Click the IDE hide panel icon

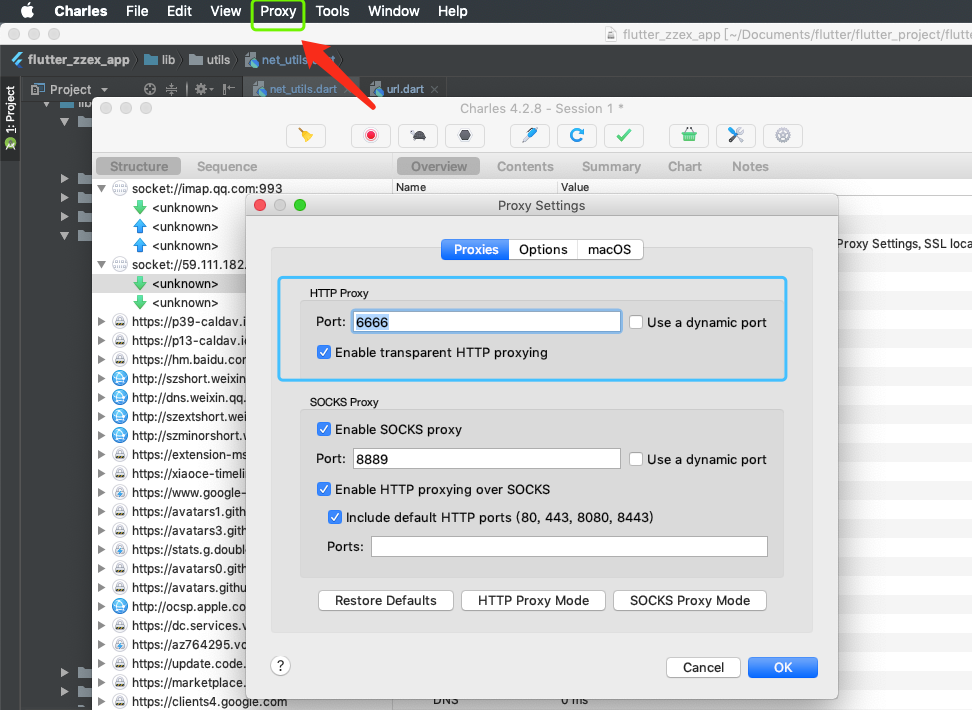click(x=229, y=89)
